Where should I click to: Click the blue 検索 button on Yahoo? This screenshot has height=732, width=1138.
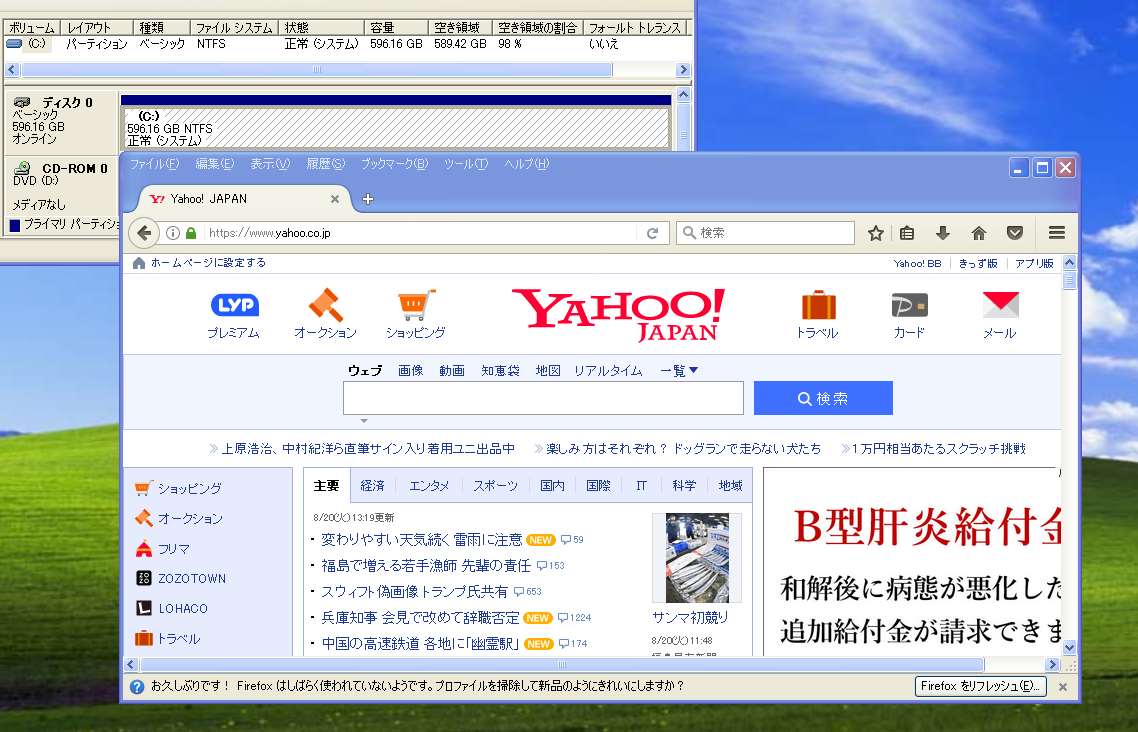(823, 398)
